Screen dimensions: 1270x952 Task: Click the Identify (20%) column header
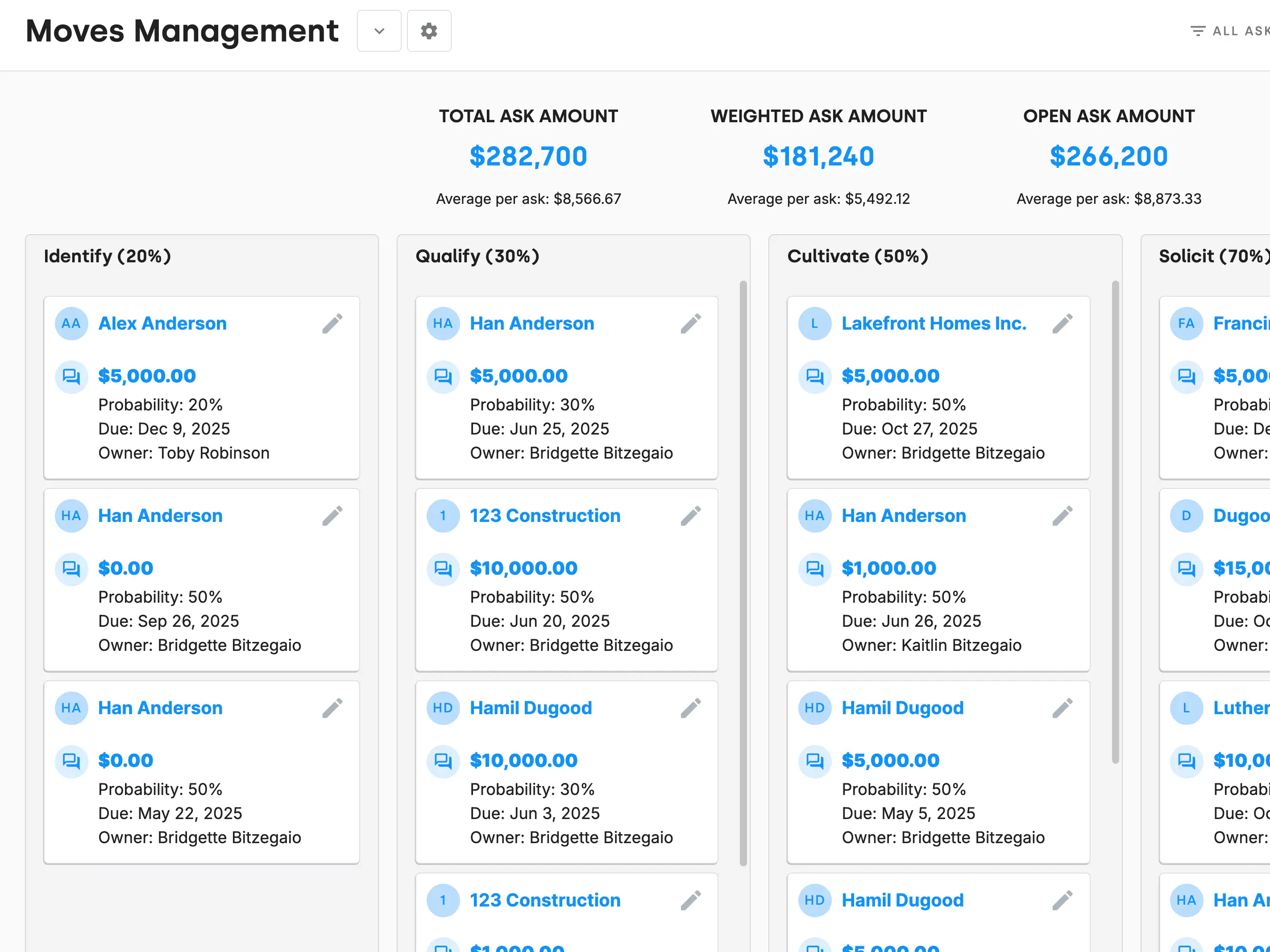pyautogui.click(x=108, y=256)
